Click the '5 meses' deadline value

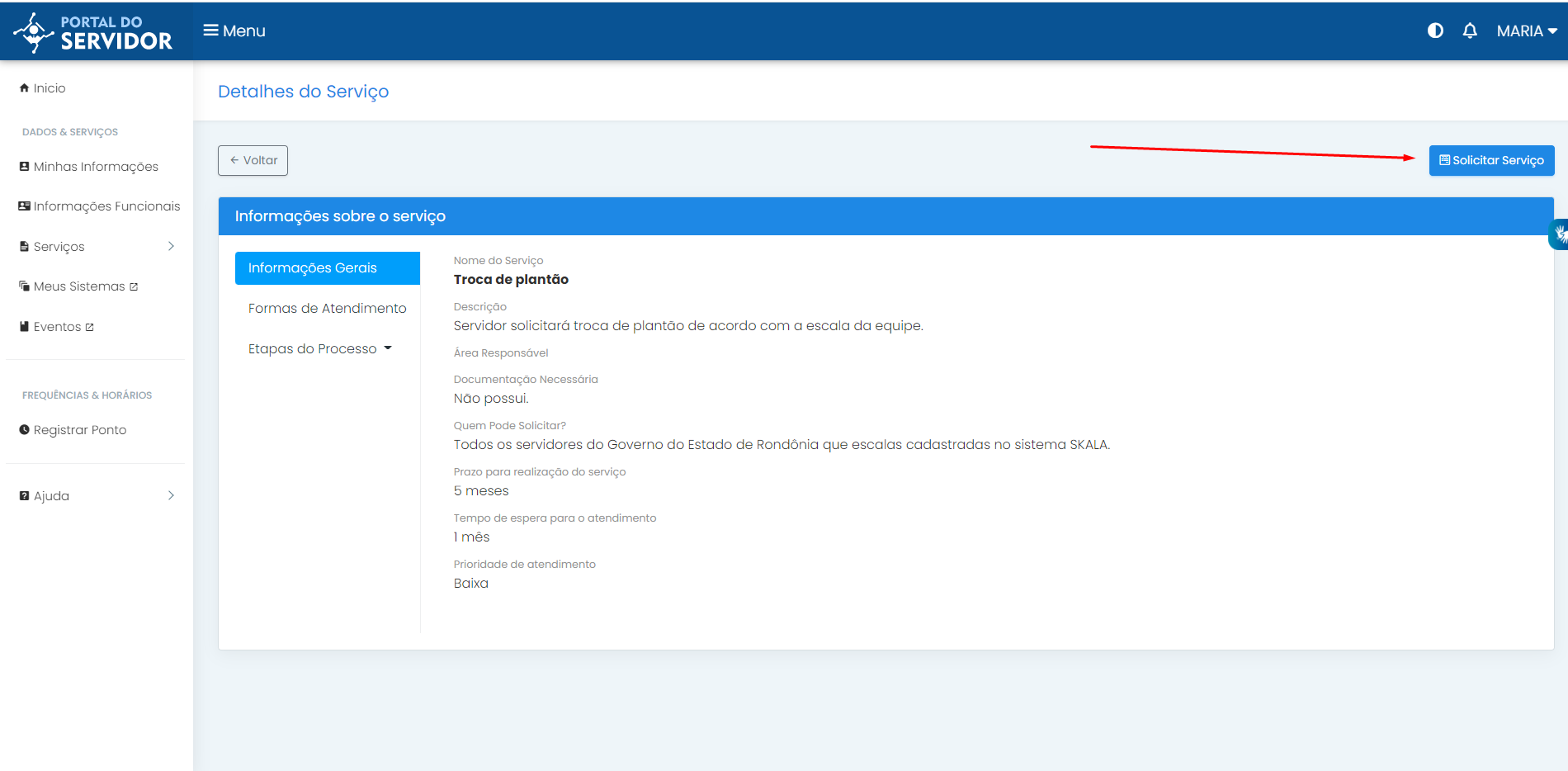(481, 490)
